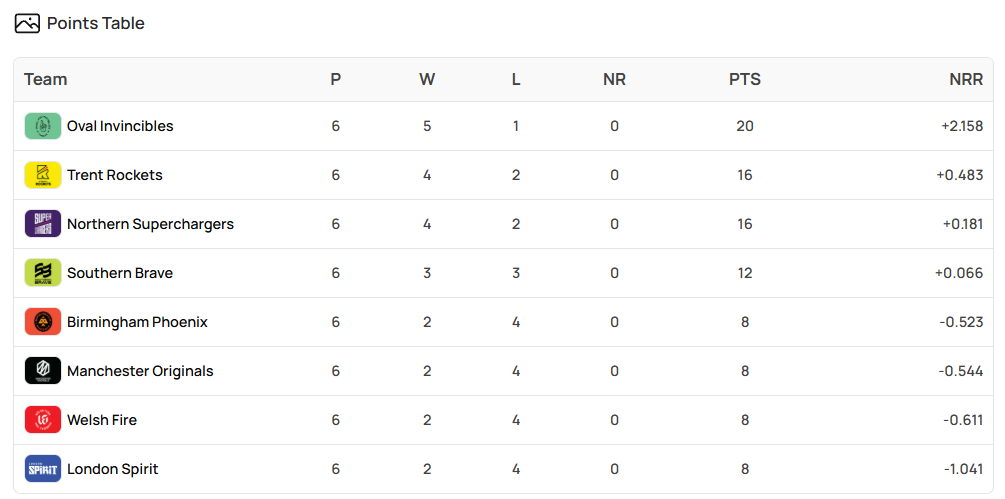Viewport: 1005px width, 499px height.
Task: Click the Welsh Fire red logo
Action: coord(43,420)
